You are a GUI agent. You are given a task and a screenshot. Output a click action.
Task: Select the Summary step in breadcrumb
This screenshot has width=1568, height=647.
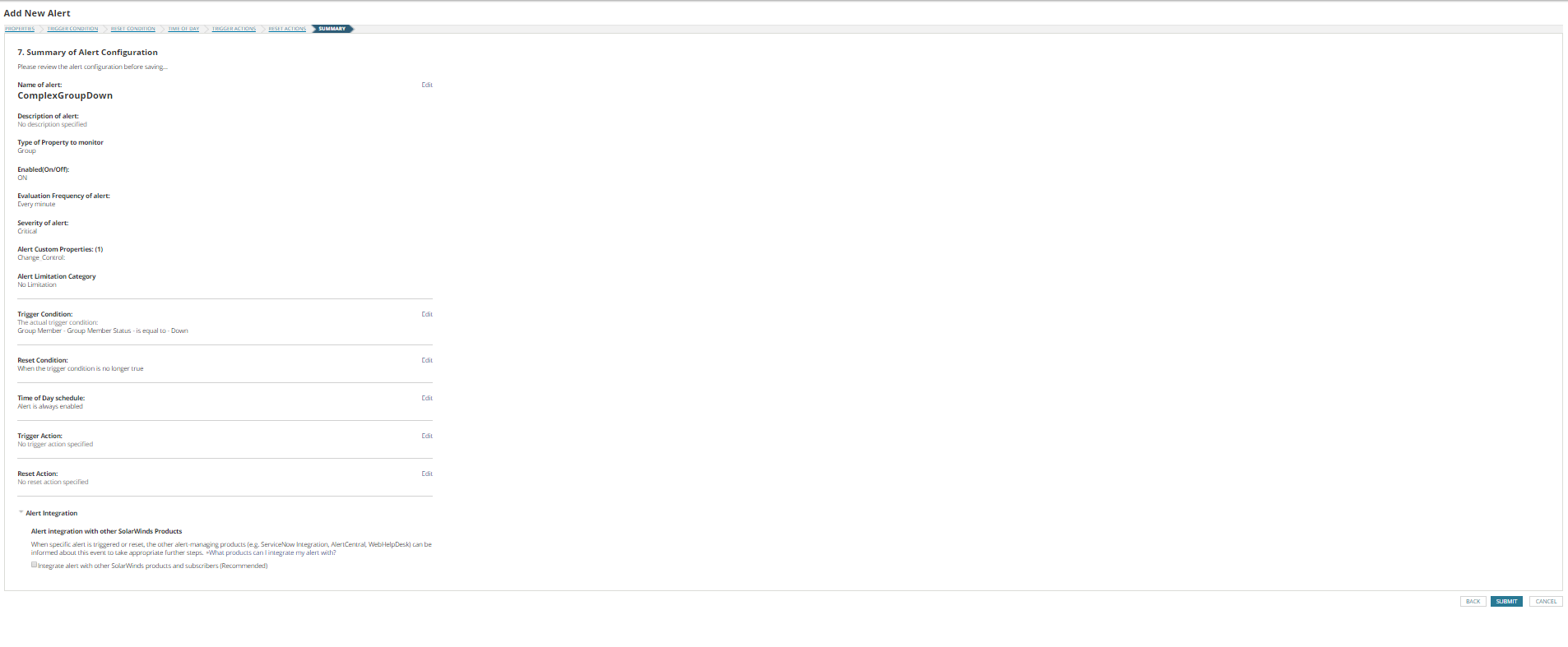tap(332, 29)
